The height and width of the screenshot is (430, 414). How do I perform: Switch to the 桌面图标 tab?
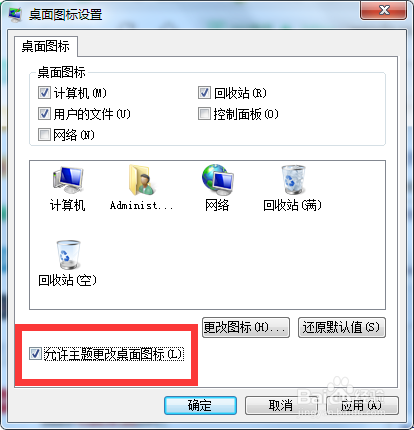[x=46, y=46]
